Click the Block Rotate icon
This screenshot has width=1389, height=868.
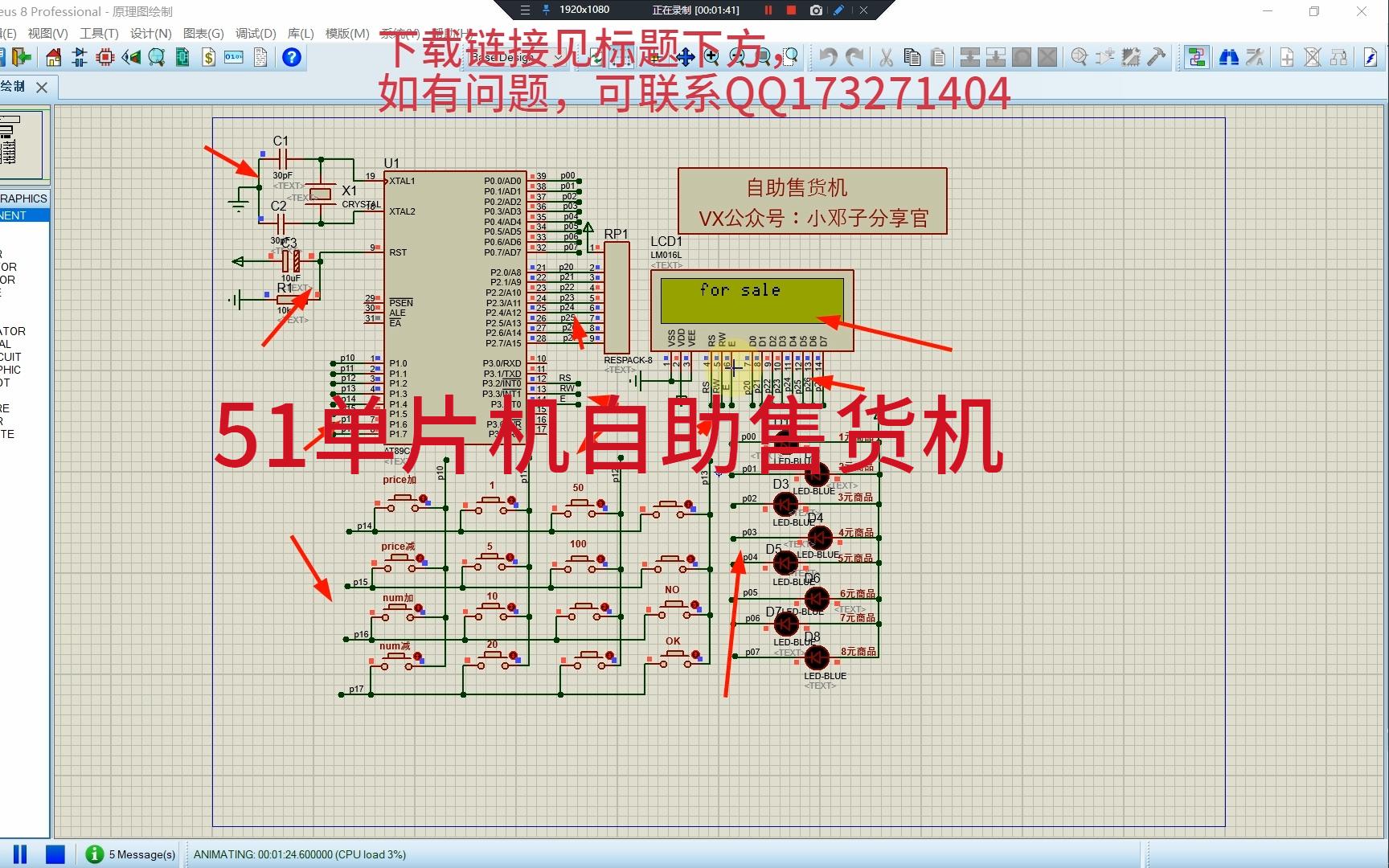[x=1022, y=57]
